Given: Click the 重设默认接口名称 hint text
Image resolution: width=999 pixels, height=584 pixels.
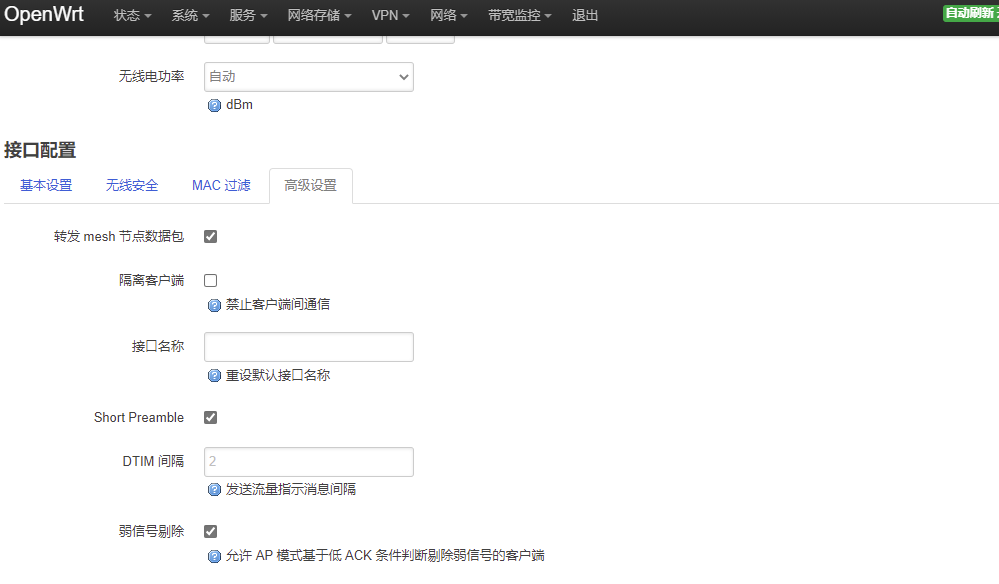Looking at the screenshot, I should [278, 375].
